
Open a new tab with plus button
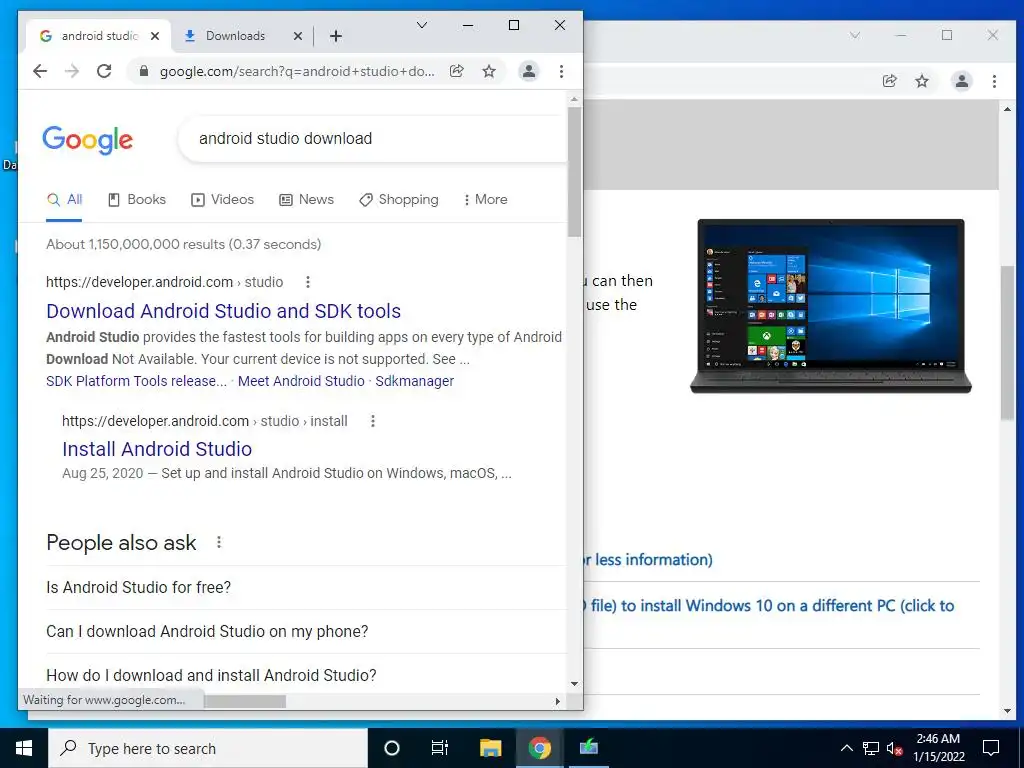click(336, 36)
